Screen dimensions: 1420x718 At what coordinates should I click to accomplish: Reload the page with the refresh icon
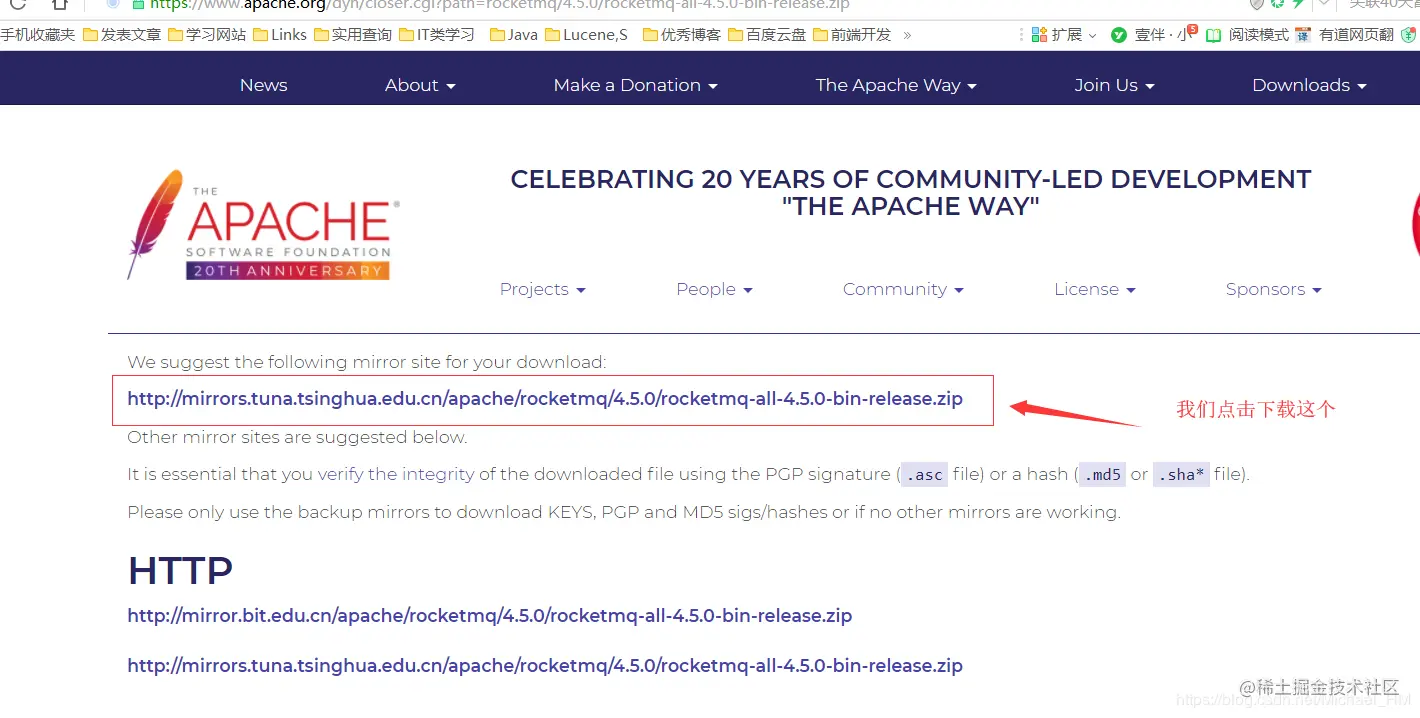pyautogui.click(x=17, y=4)
